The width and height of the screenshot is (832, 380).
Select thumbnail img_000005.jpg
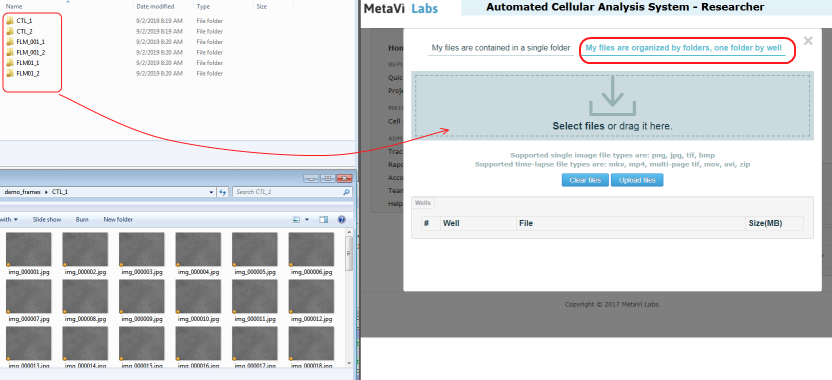[255, 254]
